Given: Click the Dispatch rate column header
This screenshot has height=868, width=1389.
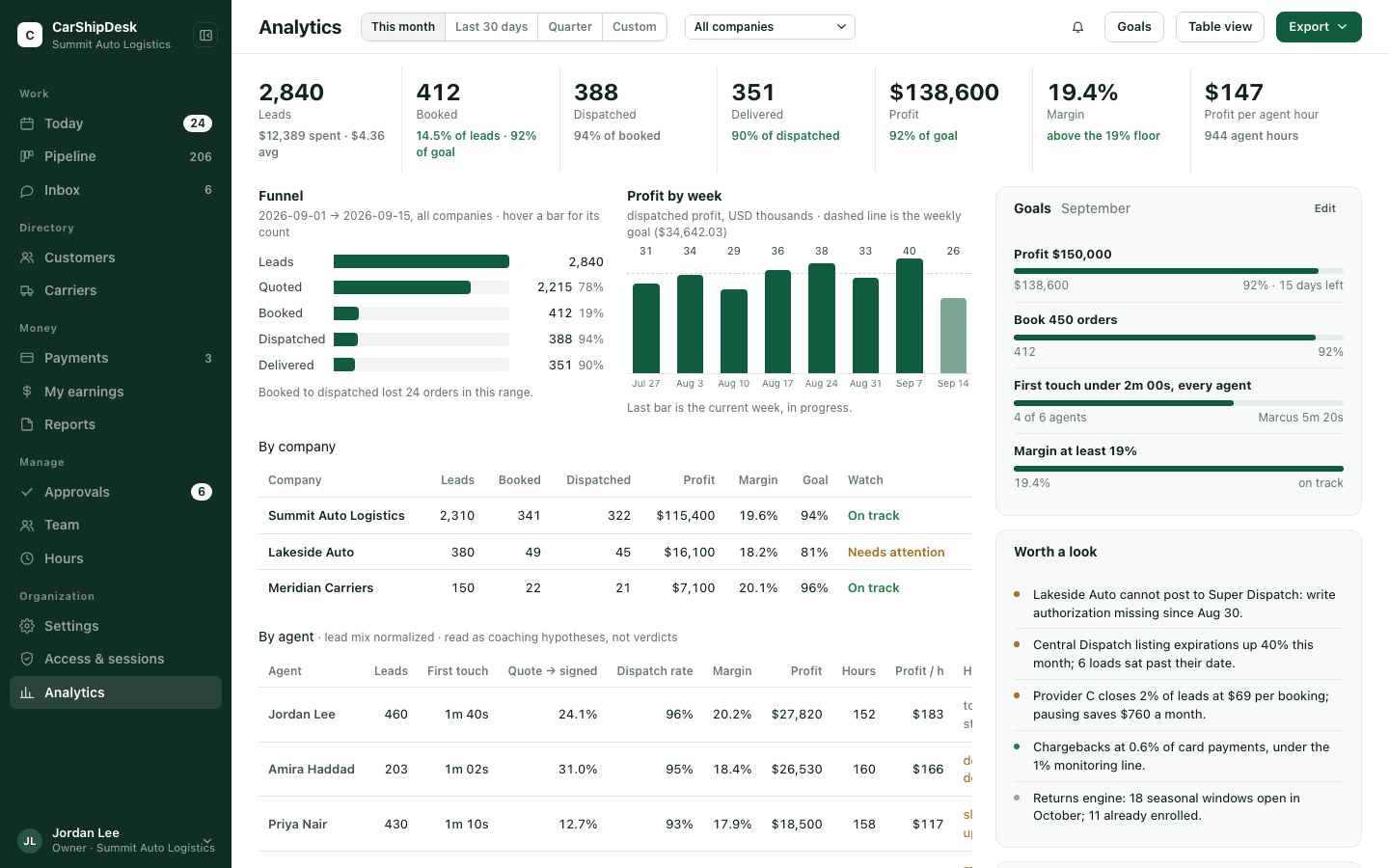Looking at the screenshot, I should pos(655,671).
